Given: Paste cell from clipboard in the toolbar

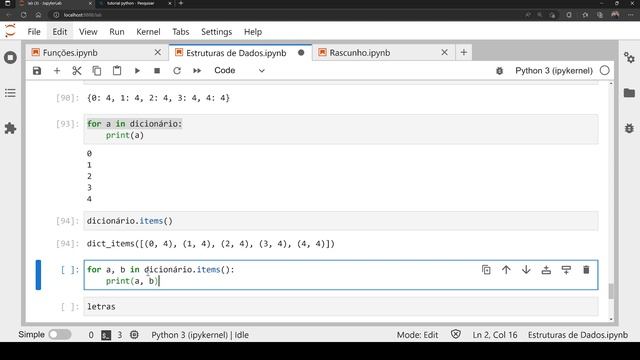Looking at the screenshot, I should click(x=117, y=71).
